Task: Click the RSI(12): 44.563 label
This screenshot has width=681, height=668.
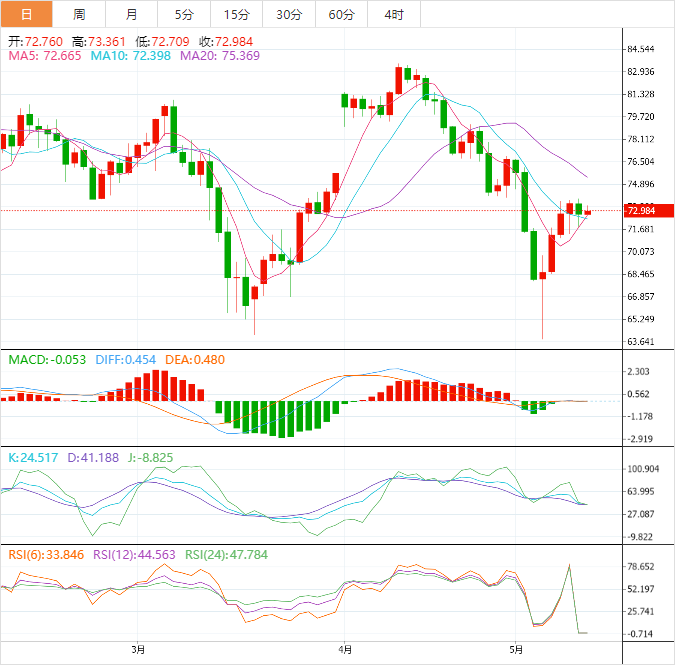Action: [x=134, y=555]
